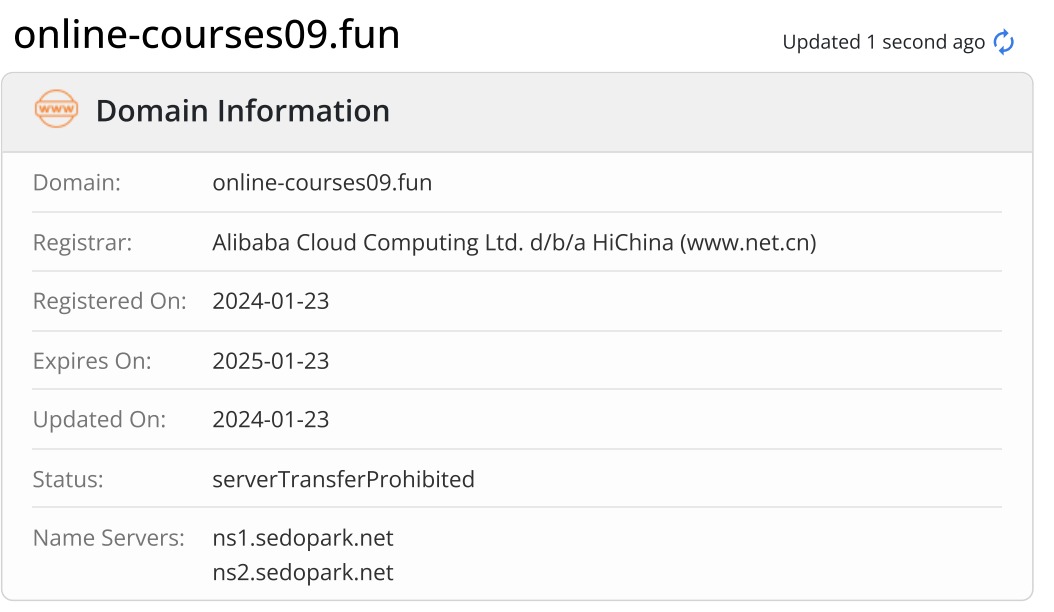Image resolution: width=1054 pixels, height=612 pixels.
Task: Click the serverTransferProhibited status value
Action: [343, 480]
